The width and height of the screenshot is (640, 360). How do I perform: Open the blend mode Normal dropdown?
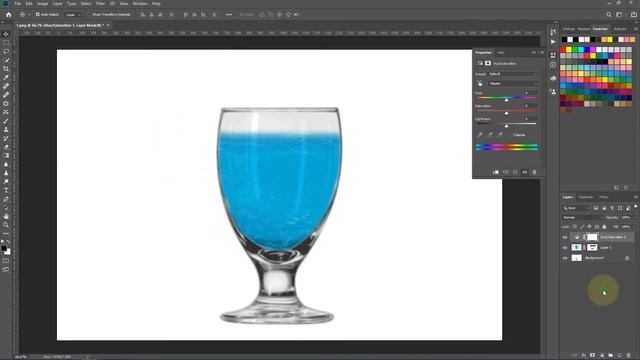click(x=582, y=218)
